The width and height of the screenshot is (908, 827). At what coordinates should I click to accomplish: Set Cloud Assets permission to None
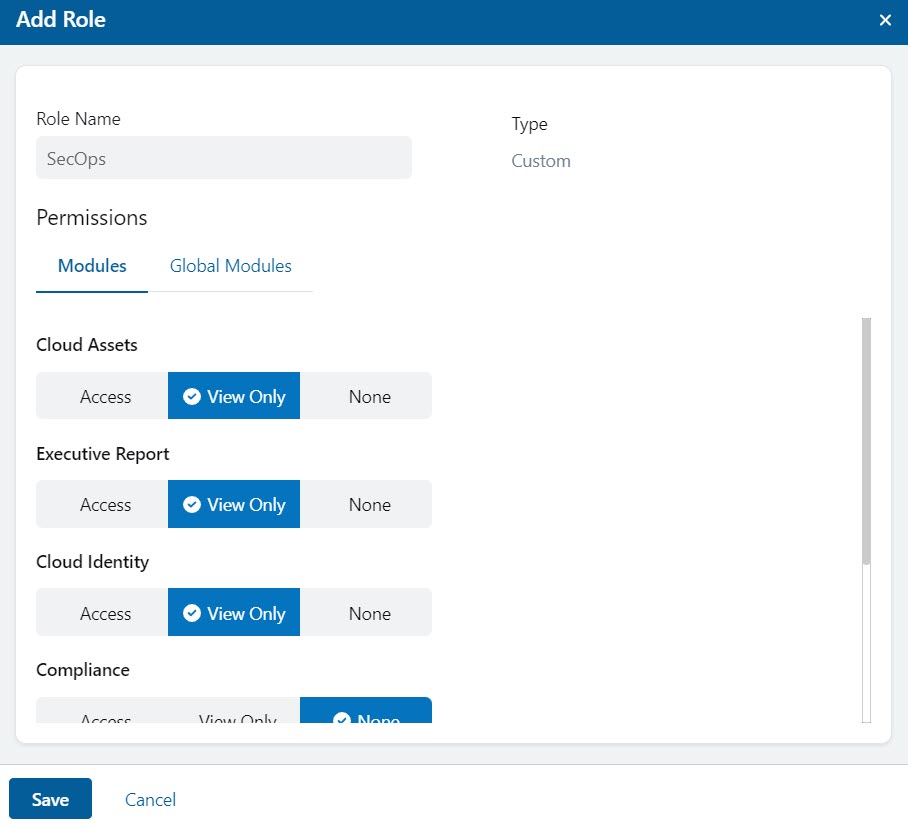[368, 396]
